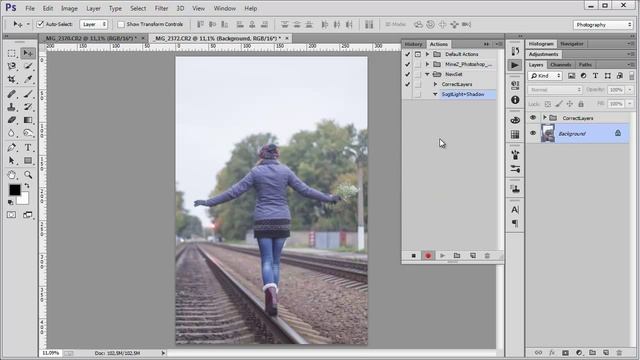Select the Horizontal Type tool
Screen dimensions: 640x360
tap(28, 148)
